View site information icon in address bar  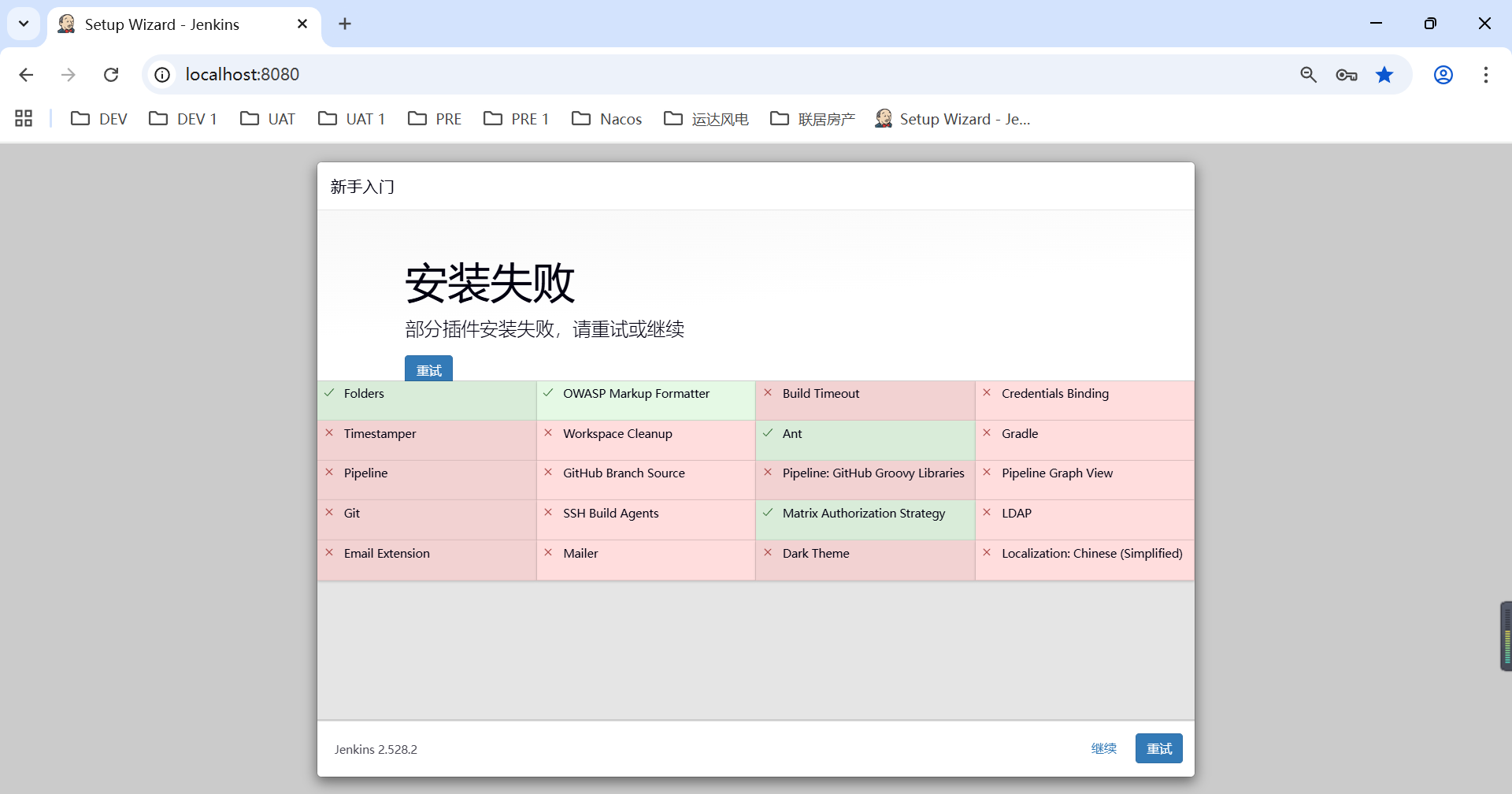click(162, 75)
